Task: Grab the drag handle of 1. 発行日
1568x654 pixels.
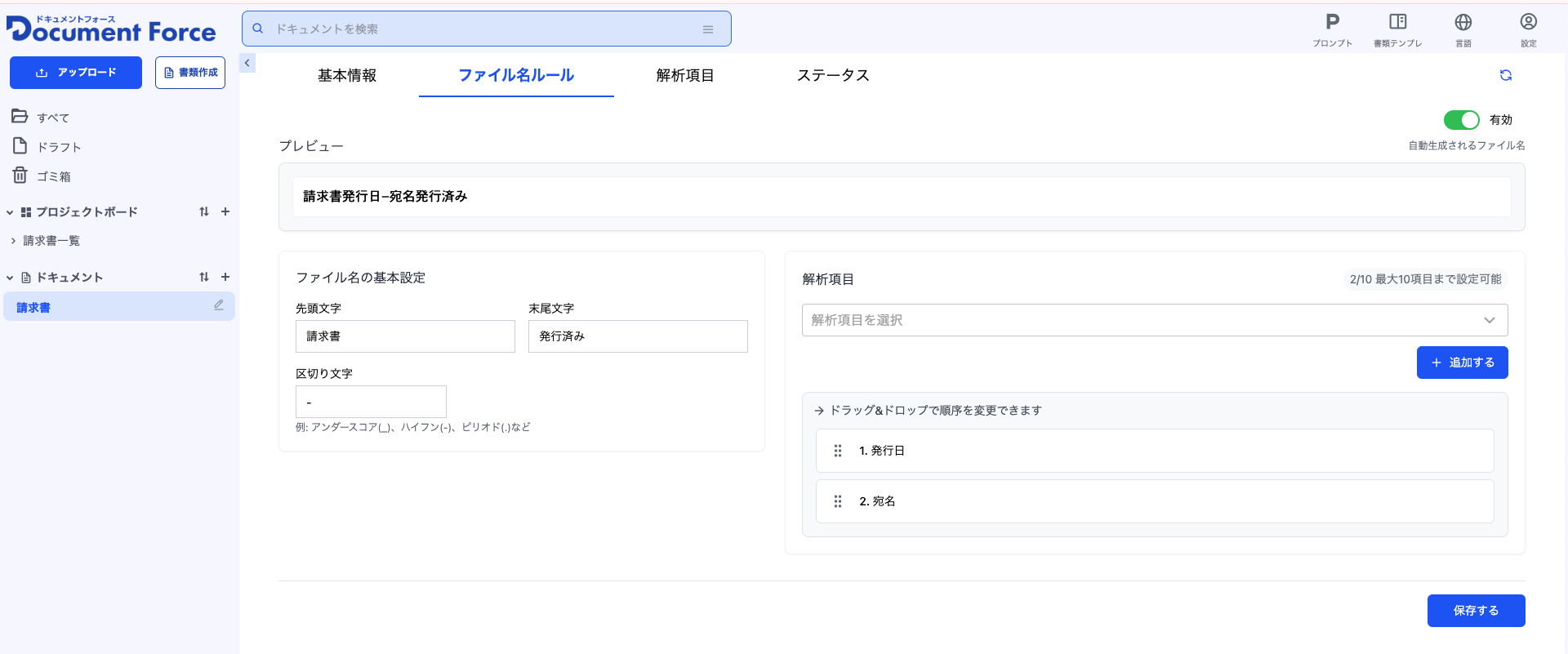Action: pyautogui.click(x=838, y=451)
